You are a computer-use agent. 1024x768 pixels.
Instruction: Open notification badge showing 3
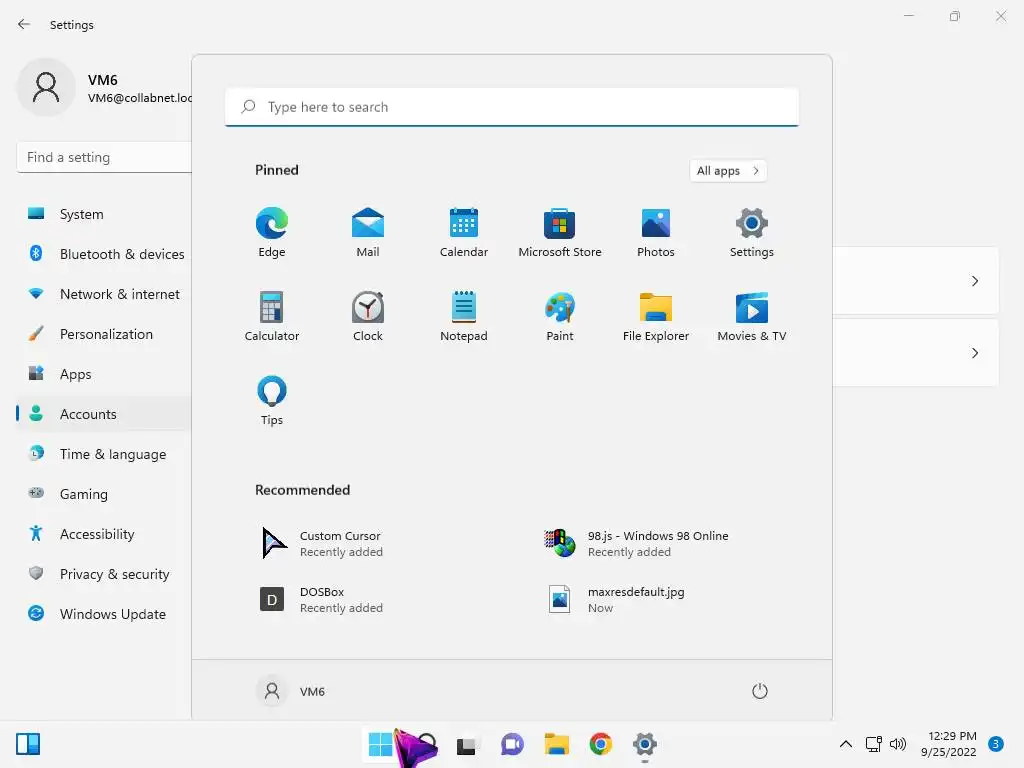pyautogui.click(x=996, y=744)
